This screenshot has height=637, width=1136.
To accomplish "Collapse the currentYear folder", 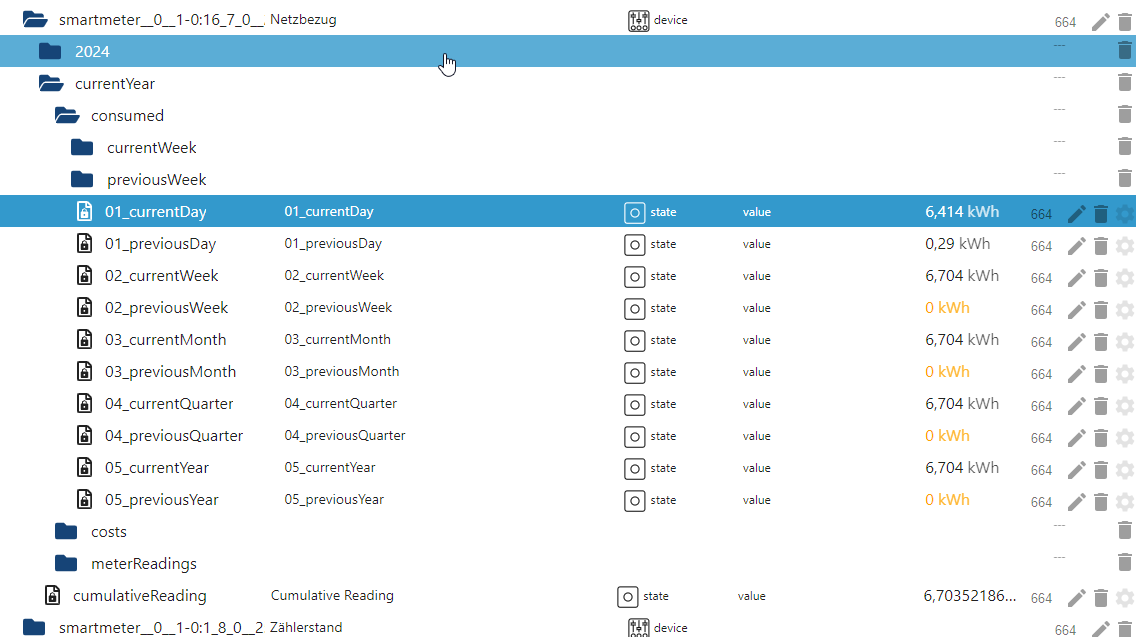I will coord(51,83).
